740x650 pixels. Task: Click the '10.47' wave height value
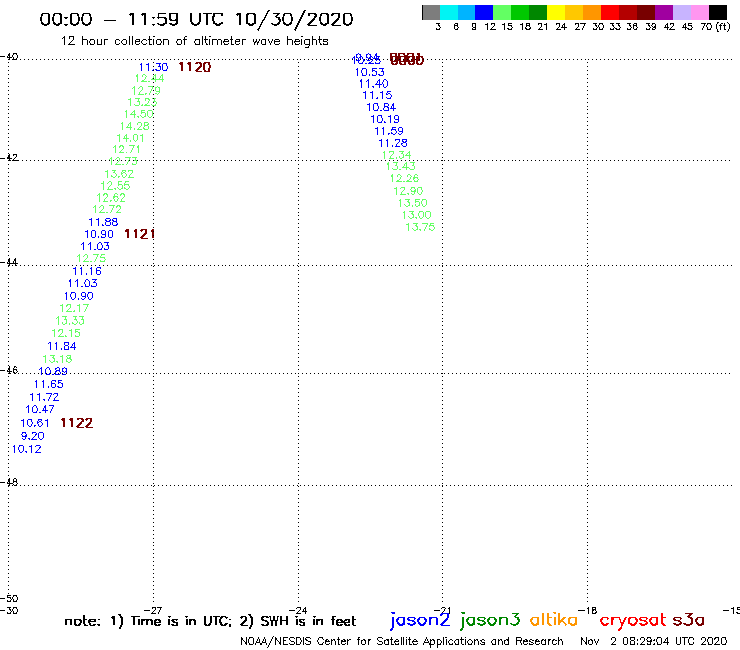[x=40, y=410]
